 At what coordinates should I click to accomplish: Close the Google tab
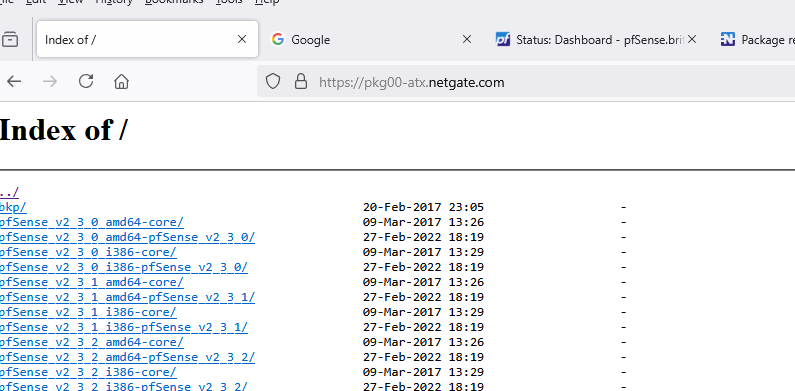point(467,39)
